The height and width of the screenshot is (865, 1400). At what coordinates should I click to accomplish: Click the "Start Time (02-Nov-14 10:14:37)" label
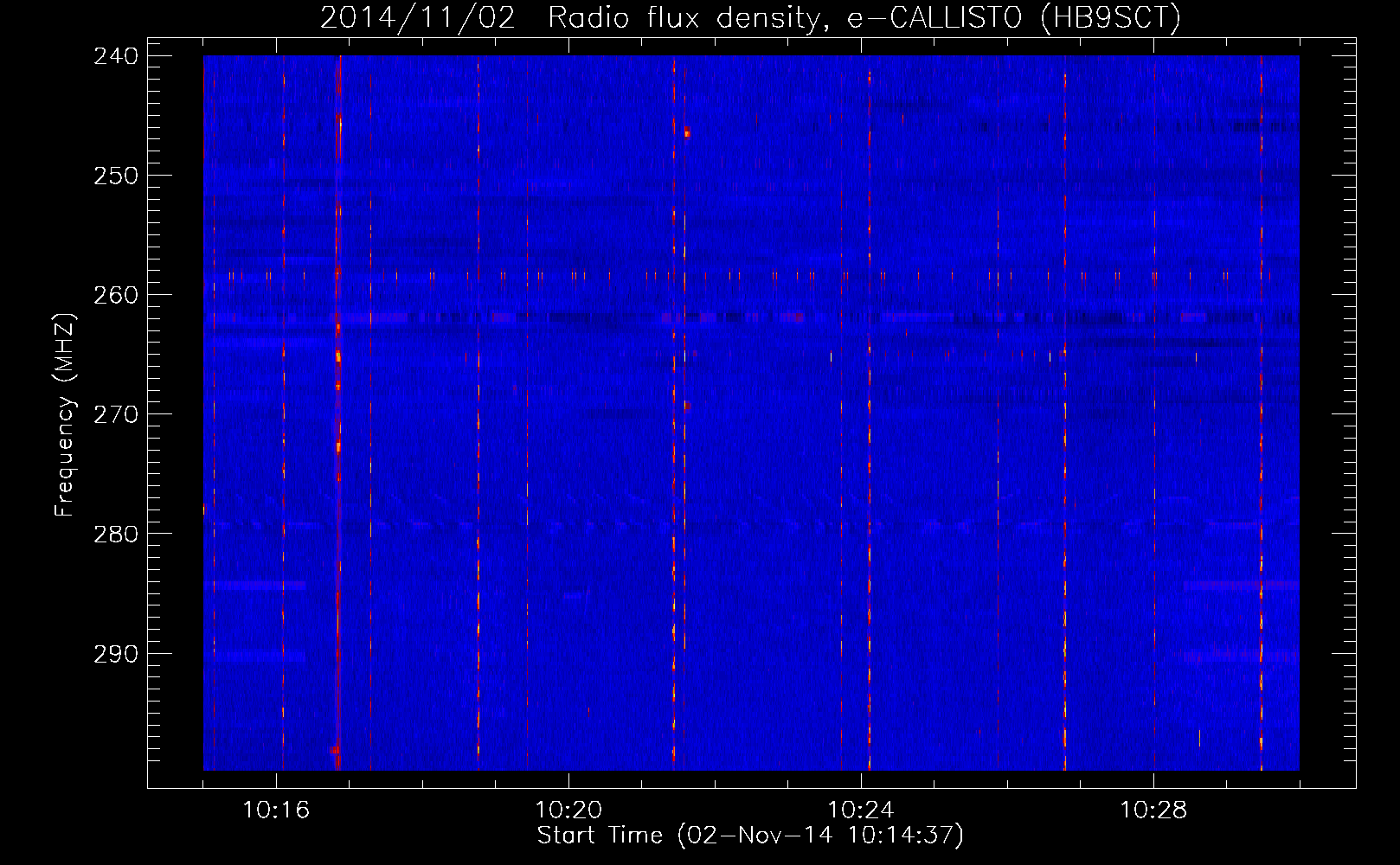750,836
